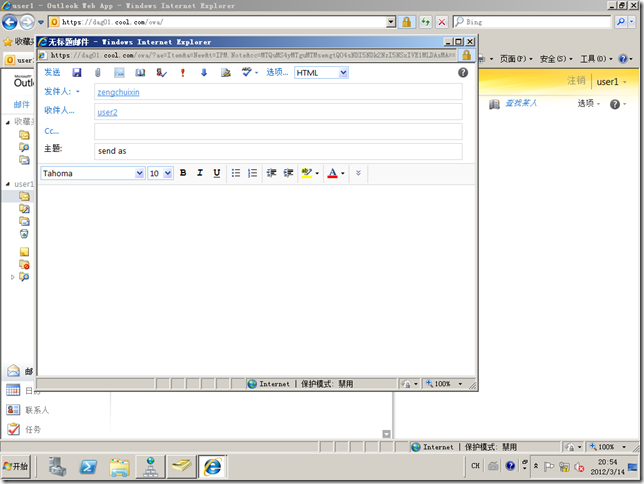Open font color dropdown arrow
Image resolution: width=644 pixels, height=484 pixels.
coord(343,173)
